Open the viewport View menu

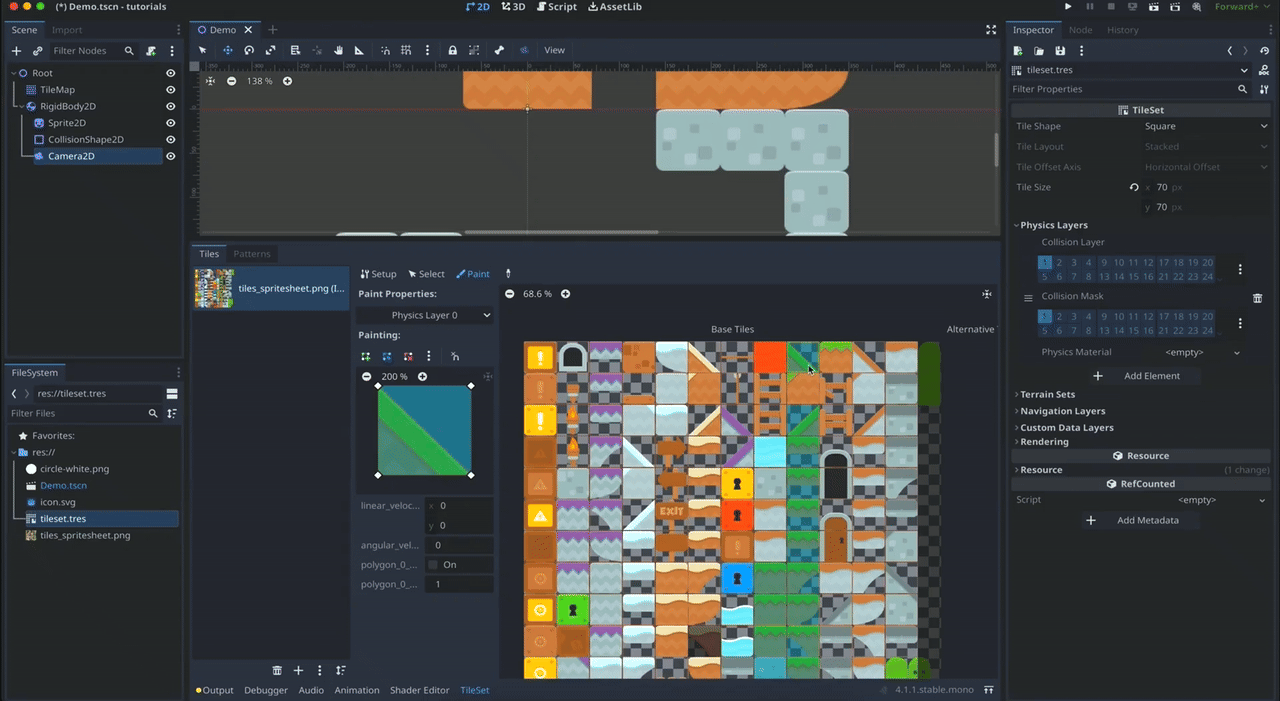click(554, 50)
